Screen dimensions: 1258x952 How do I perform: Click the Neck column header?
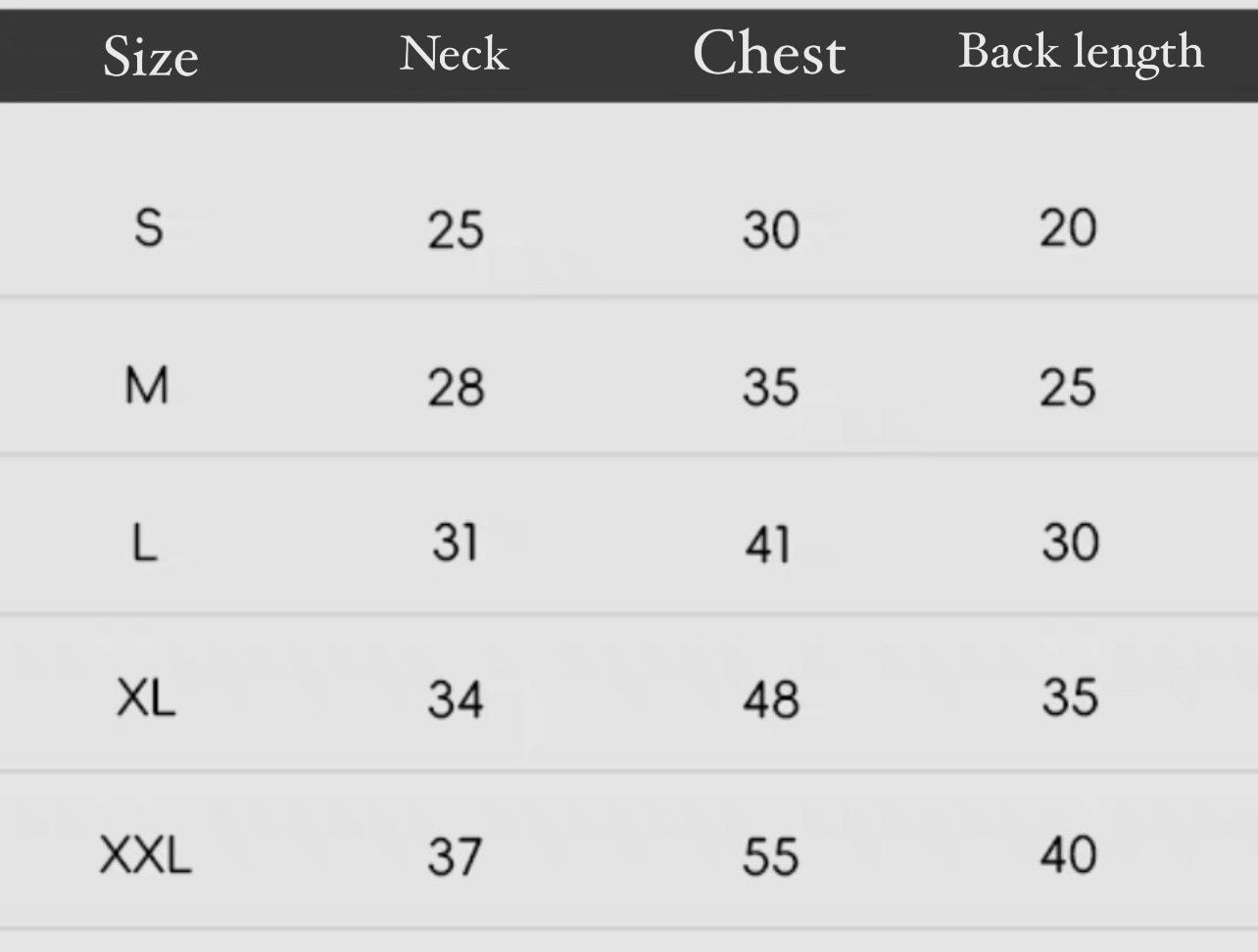[455, 53]
